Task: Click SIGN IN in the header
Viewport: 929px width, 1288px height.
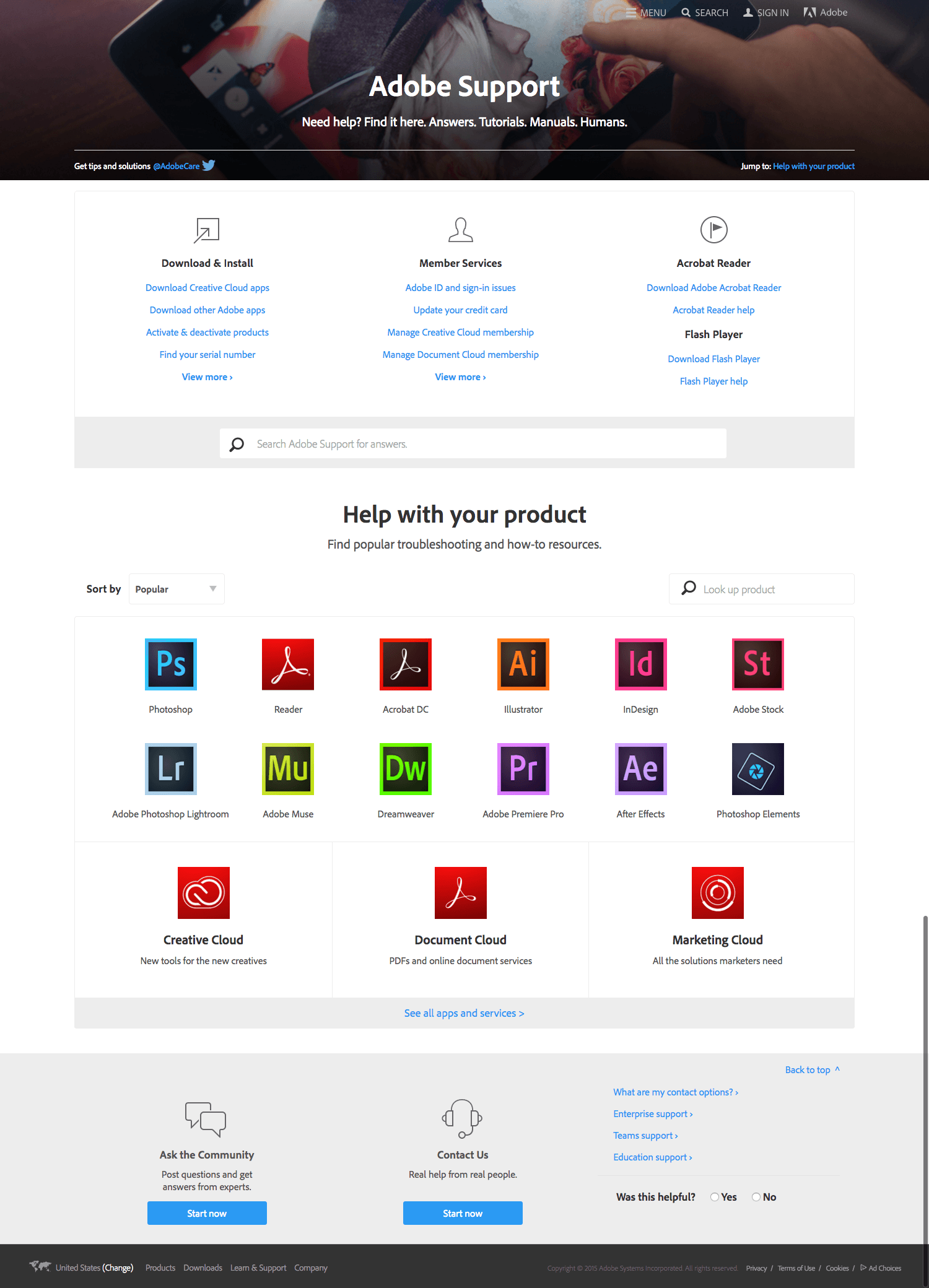Action: (766, 13)
